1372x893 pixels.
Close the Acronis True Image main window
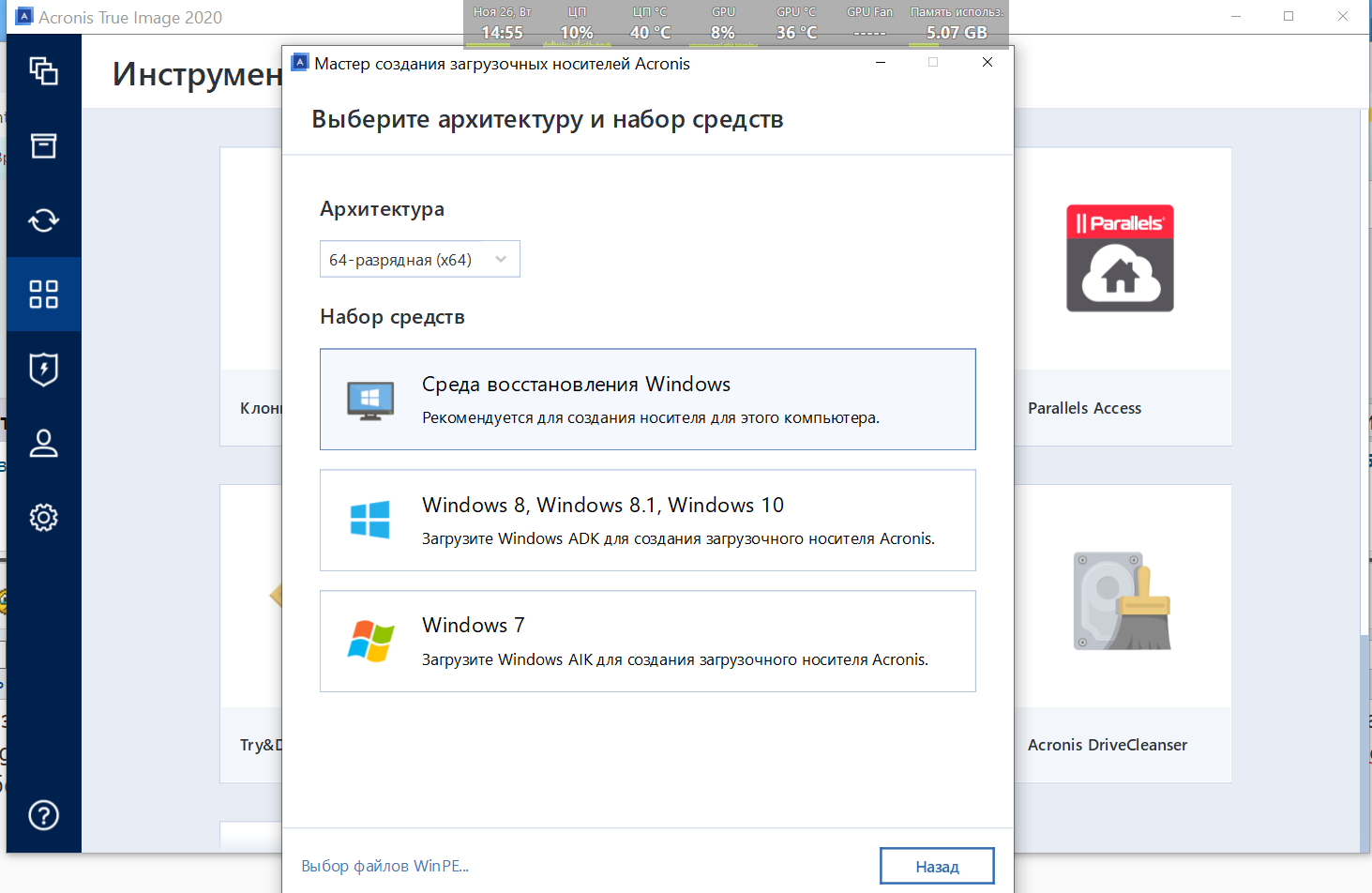click(x=1343, y=17)
